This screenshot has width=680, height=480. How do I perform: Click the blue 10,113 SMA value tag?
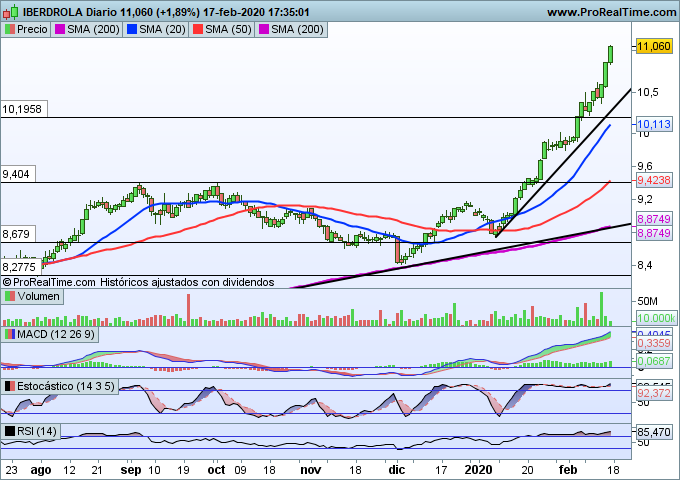654,124
